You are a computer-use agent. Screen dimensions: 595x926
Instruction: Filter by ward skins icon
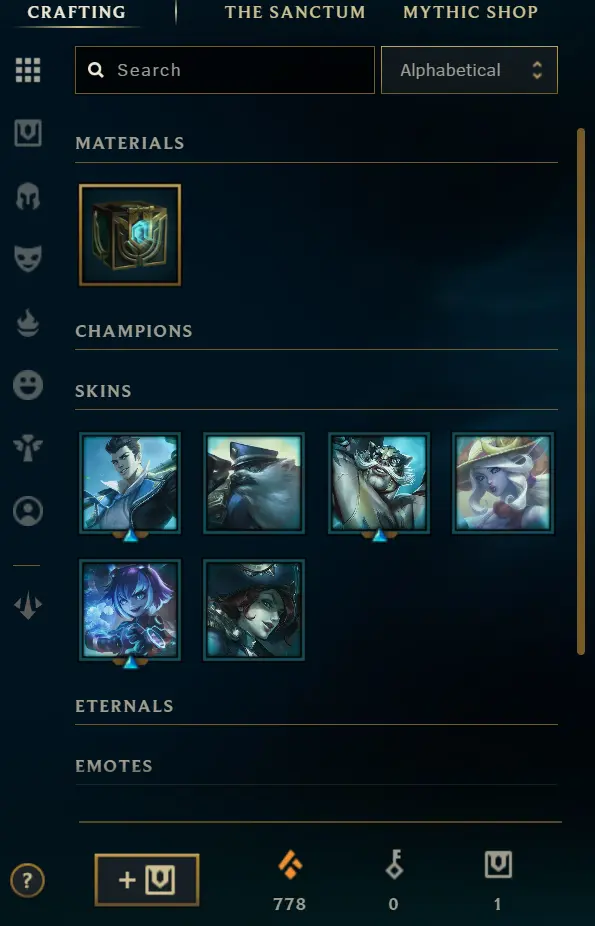click(28, 448)
